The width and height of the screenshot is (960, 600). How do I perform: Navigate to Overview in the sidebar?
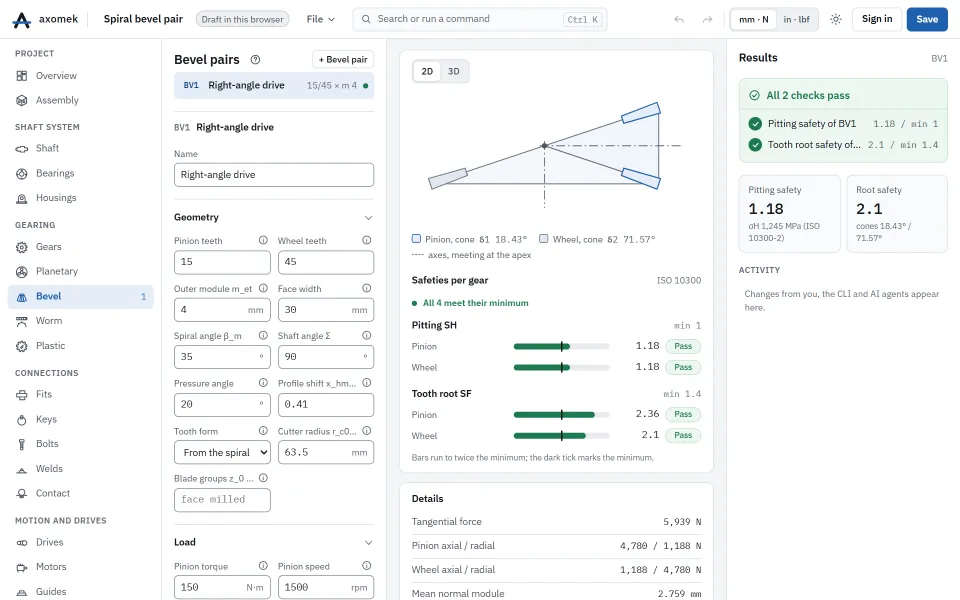pyautogui.click(x=81, y=76)
